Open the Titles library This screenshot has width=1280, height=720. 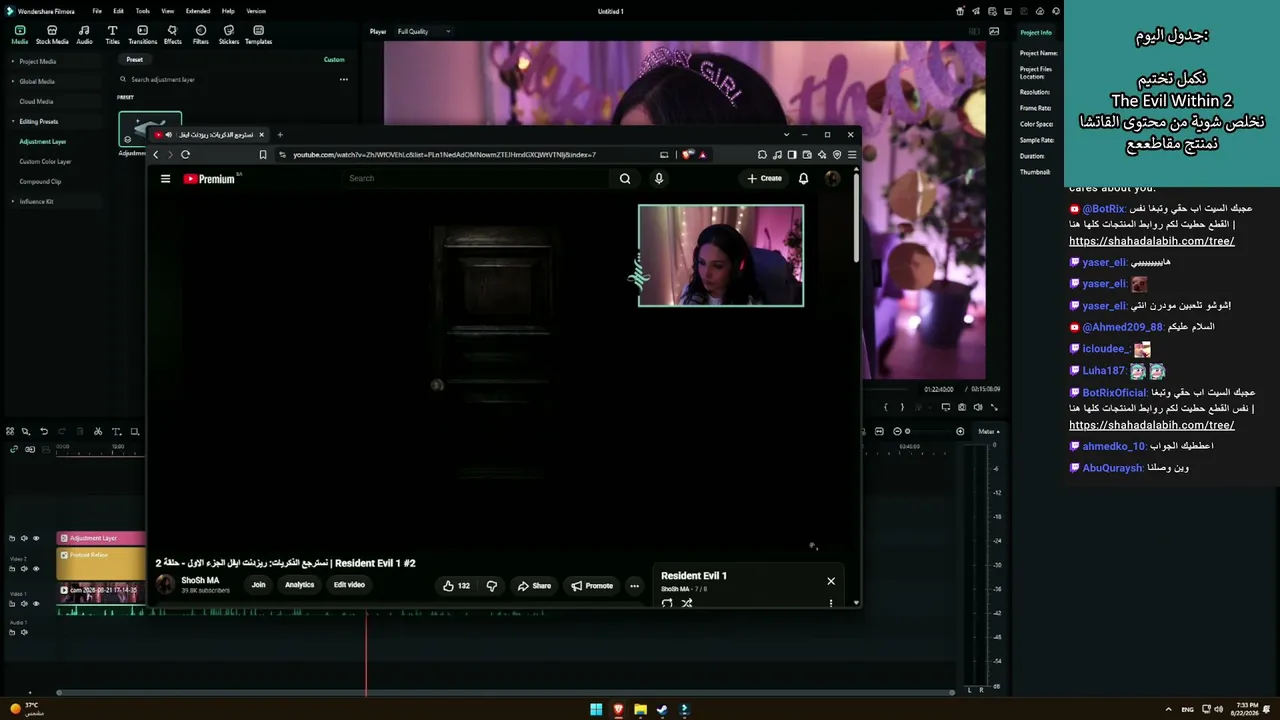coord(112,35)
